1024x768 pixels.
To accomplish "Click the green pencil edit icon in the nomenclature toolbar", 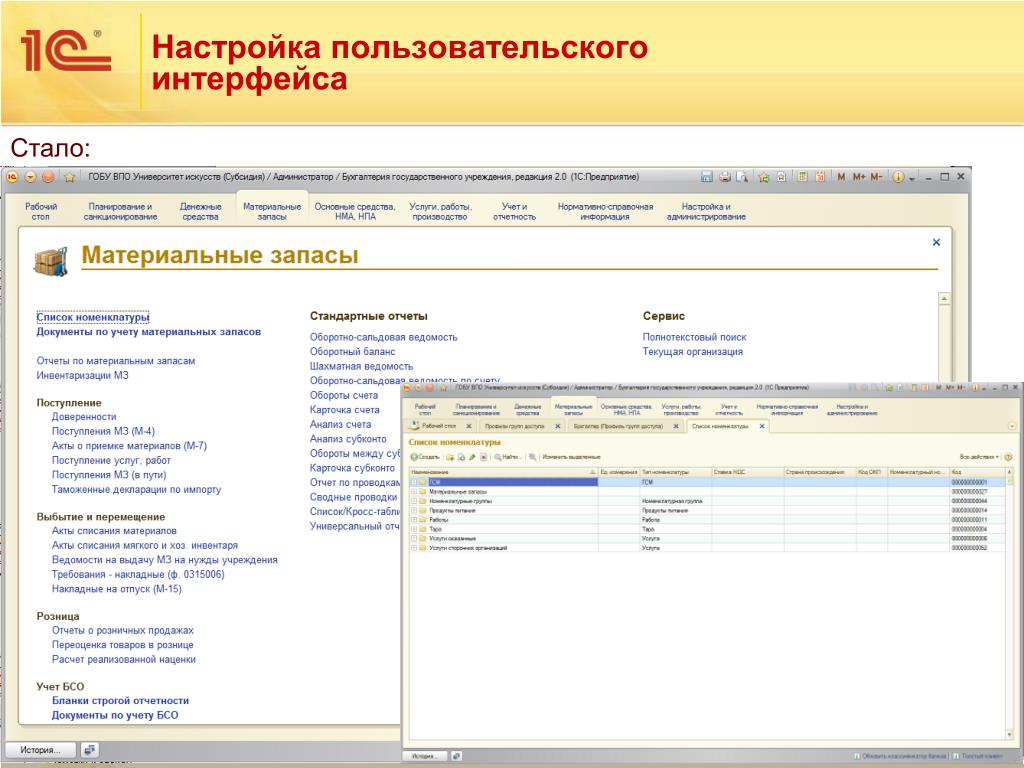I will (472, 457).
